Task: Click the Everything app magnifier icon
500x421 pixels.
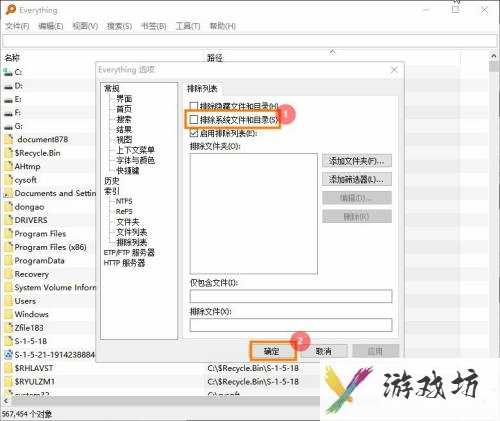Action: pyautogui.click(x=11, y=10)
